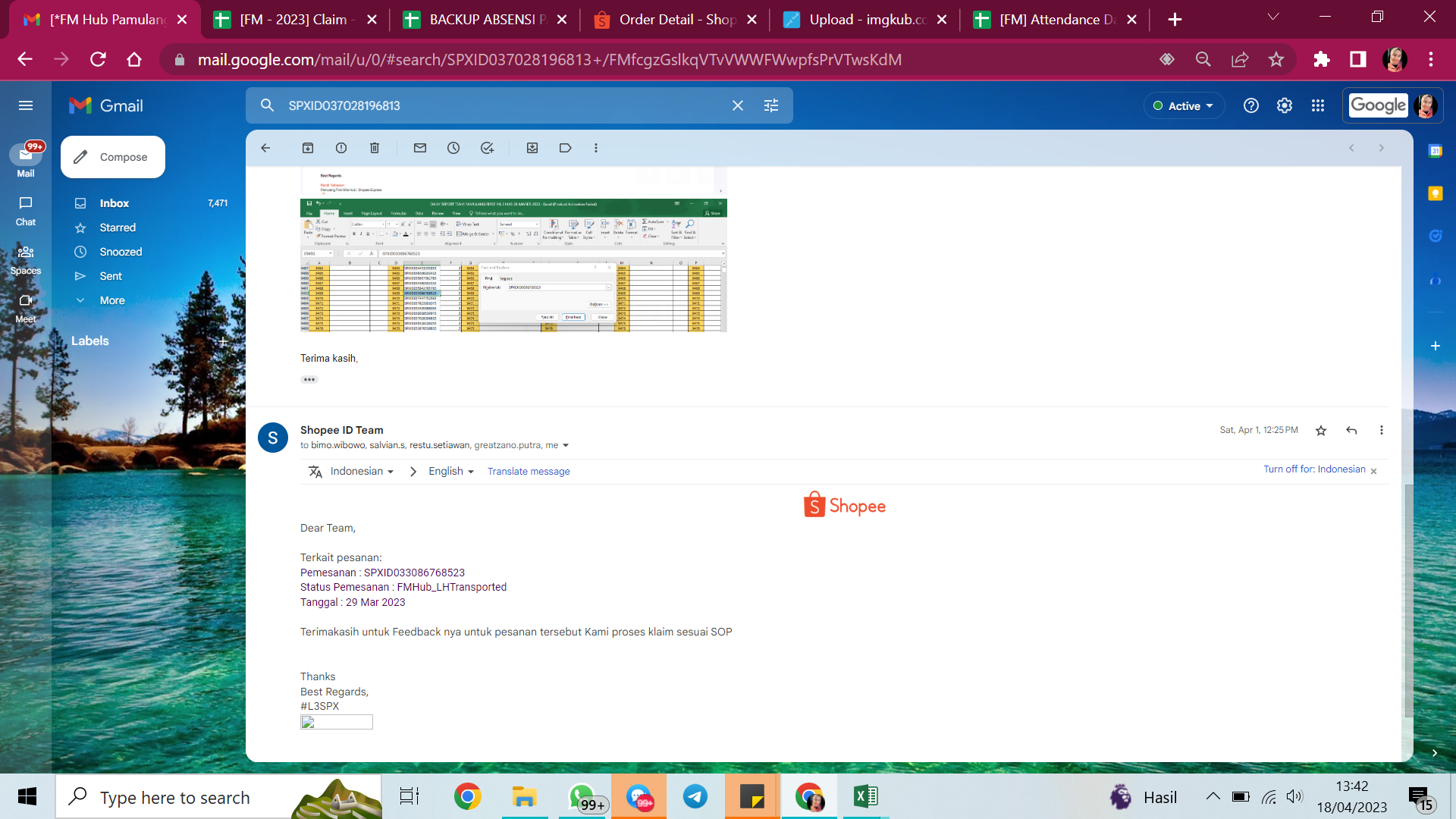
Task: Open the Active status dropdown
Action: click(x=1184, y=106)
